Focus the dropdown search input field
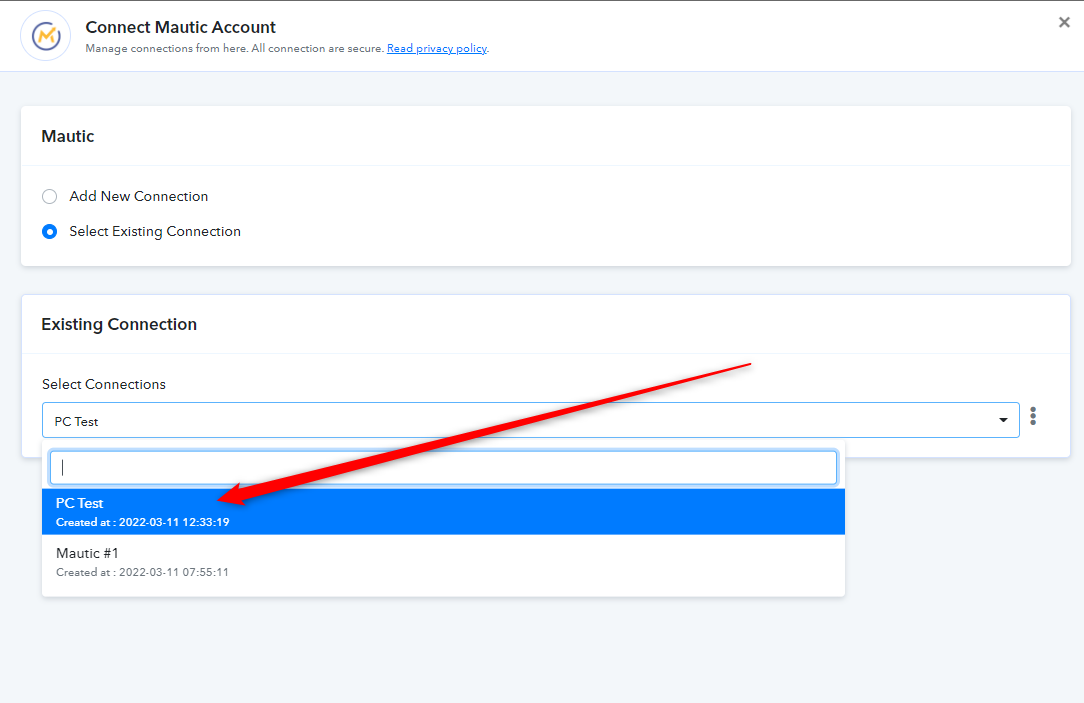Image resolution: width=1084 pixels, height=703 pixels. 443,468
